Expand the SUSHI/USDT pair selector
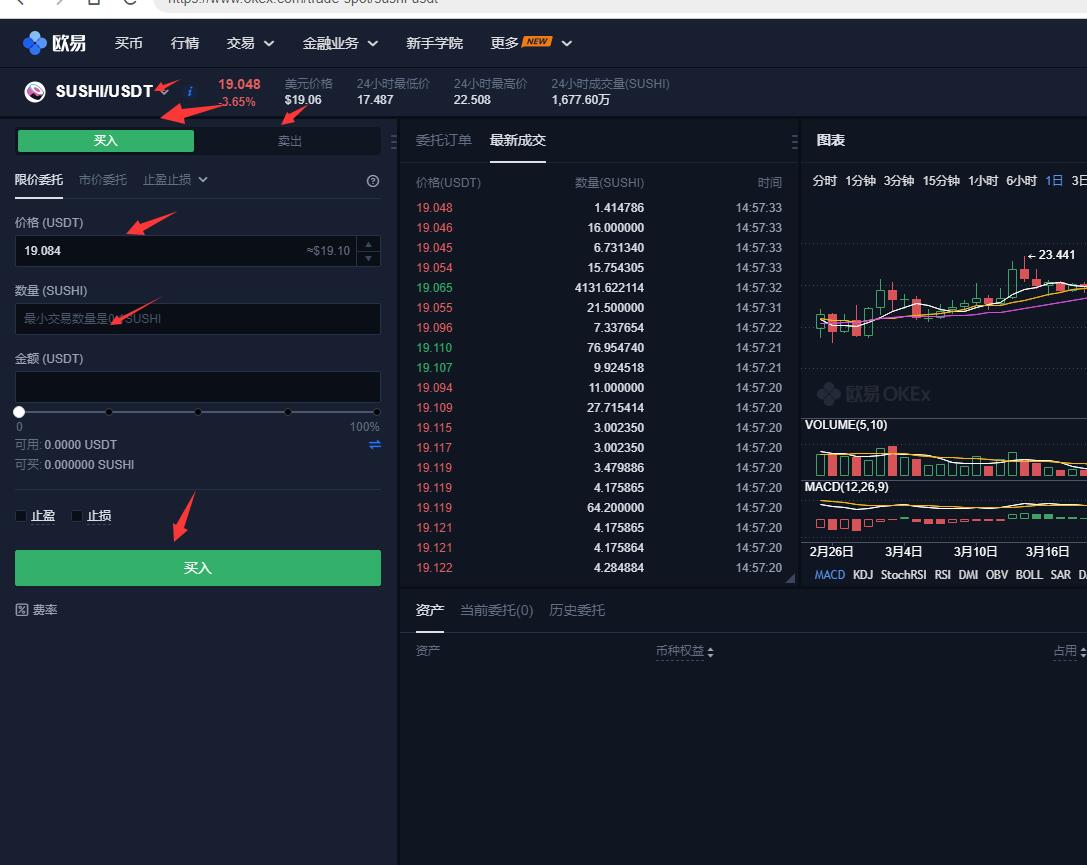This screenshot has width=1087, height=865. tap(165, 91)
